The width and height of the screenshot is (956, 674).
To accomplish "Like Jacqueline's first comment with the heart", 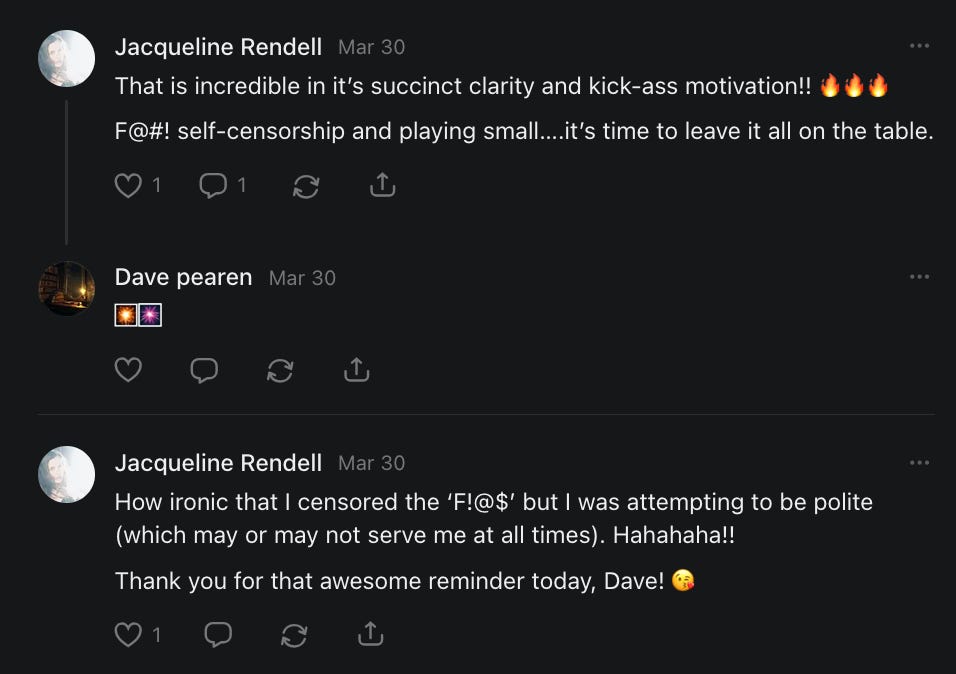I will pyautogui.click(x=128, y=185).
